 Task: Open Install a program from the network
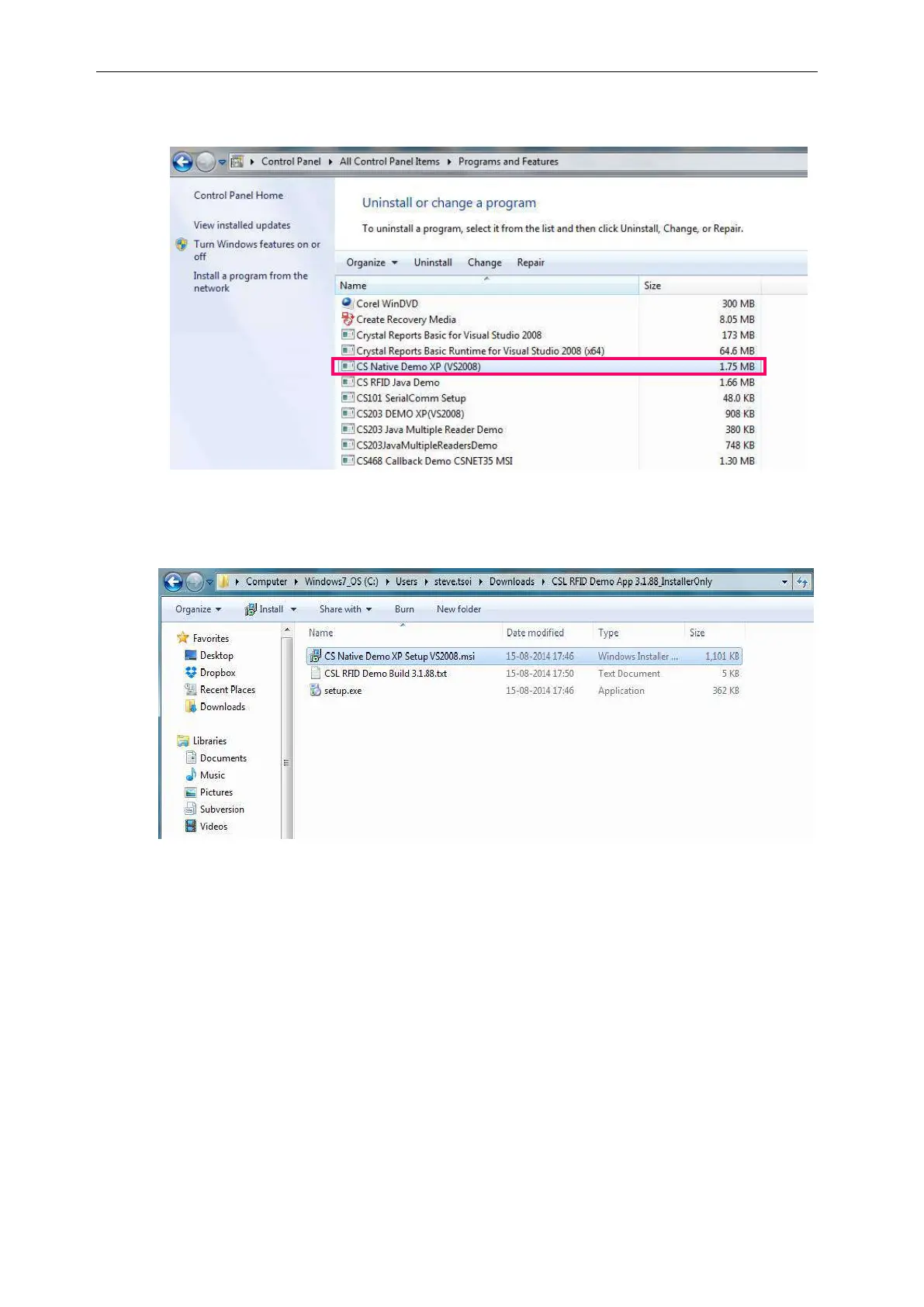click(x=251, y=282)
